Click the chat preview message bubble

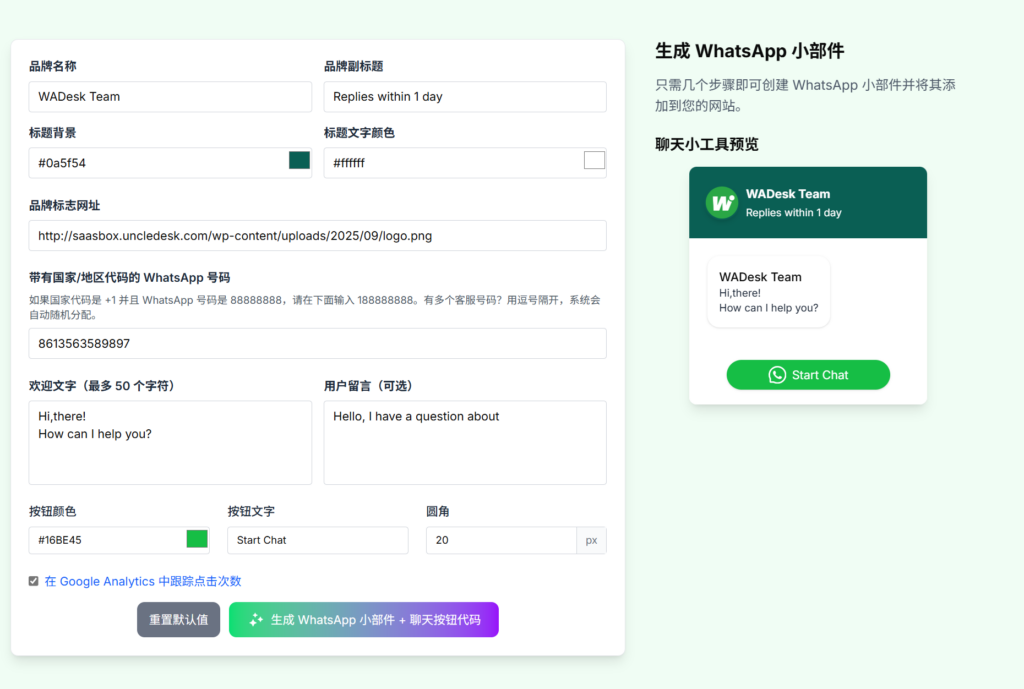[x=769, y=291]
